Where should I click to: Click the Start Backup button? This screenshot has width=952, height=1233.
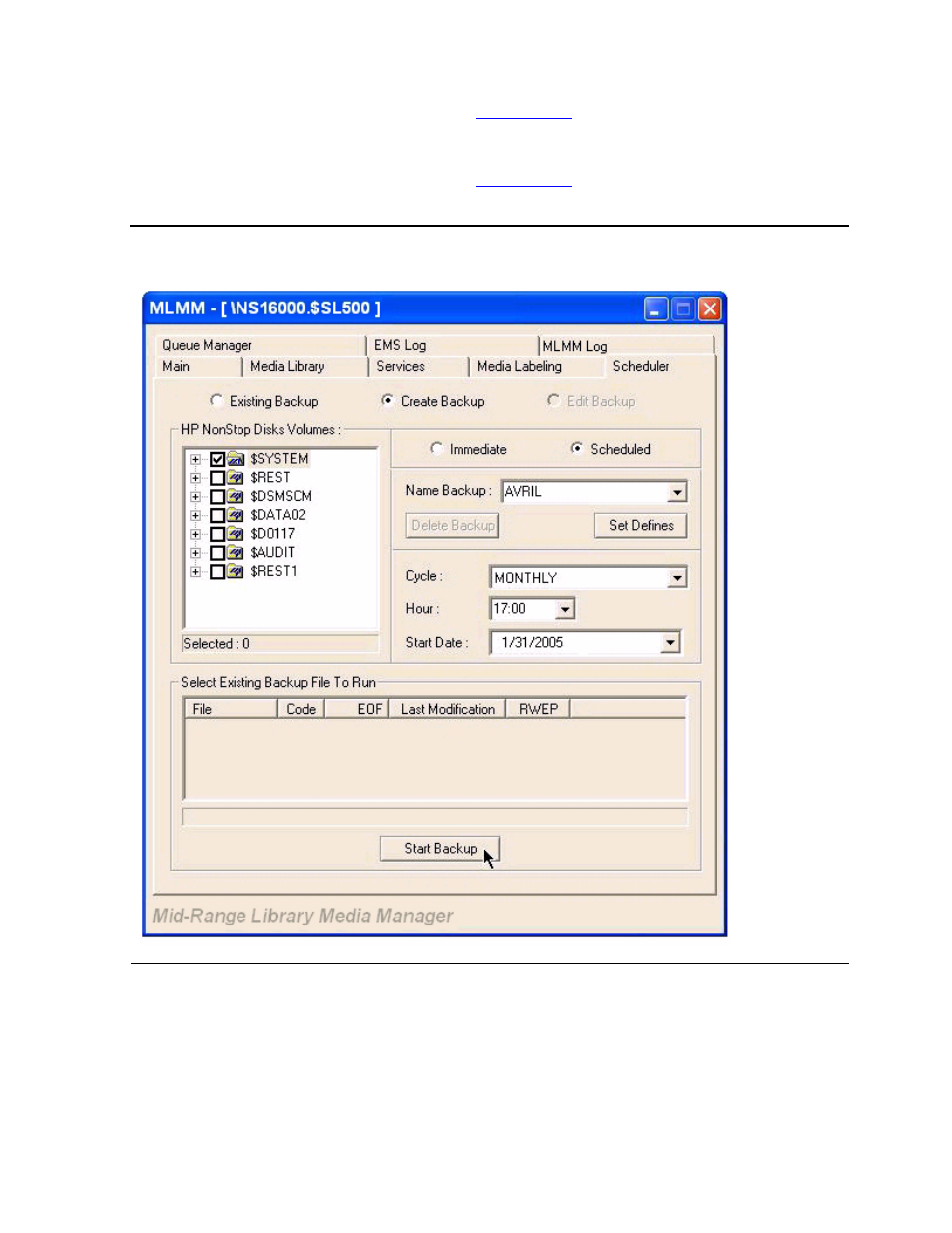(x=440, y=848)
